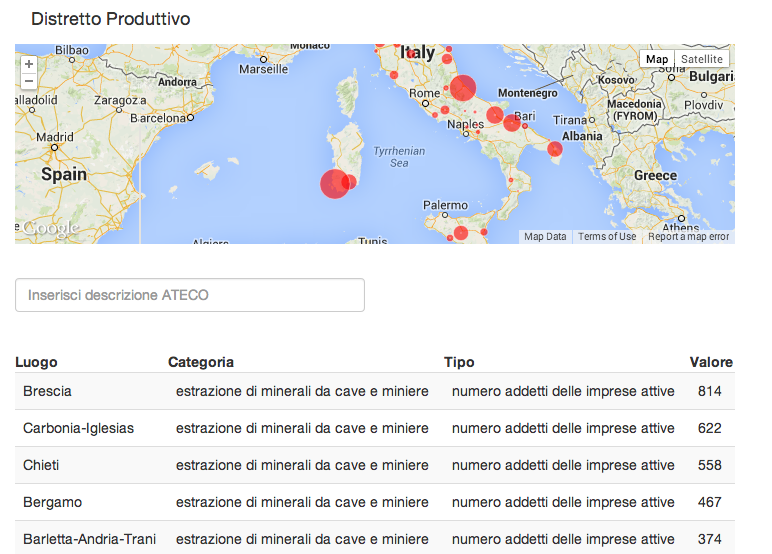Click the Valore column header

(711, 362)
